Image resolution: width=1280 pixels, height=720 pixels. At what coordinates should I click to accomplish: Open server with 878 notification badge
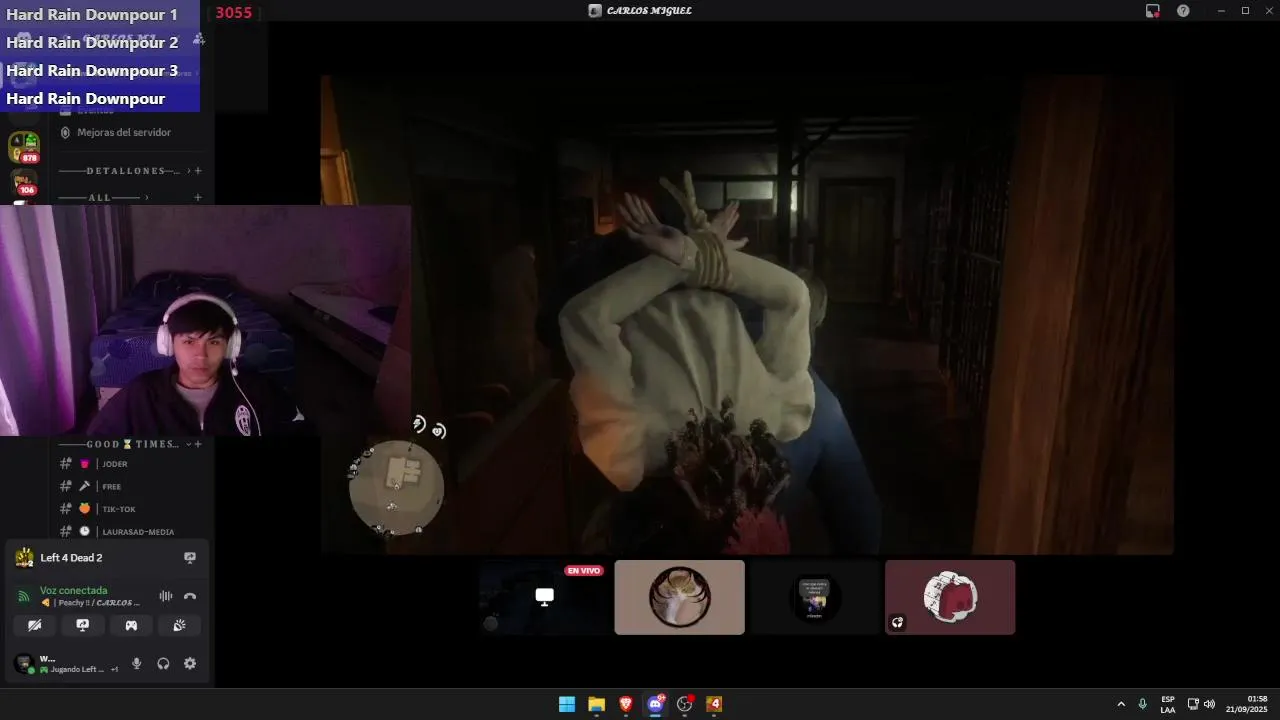click(x=24, y=147)
